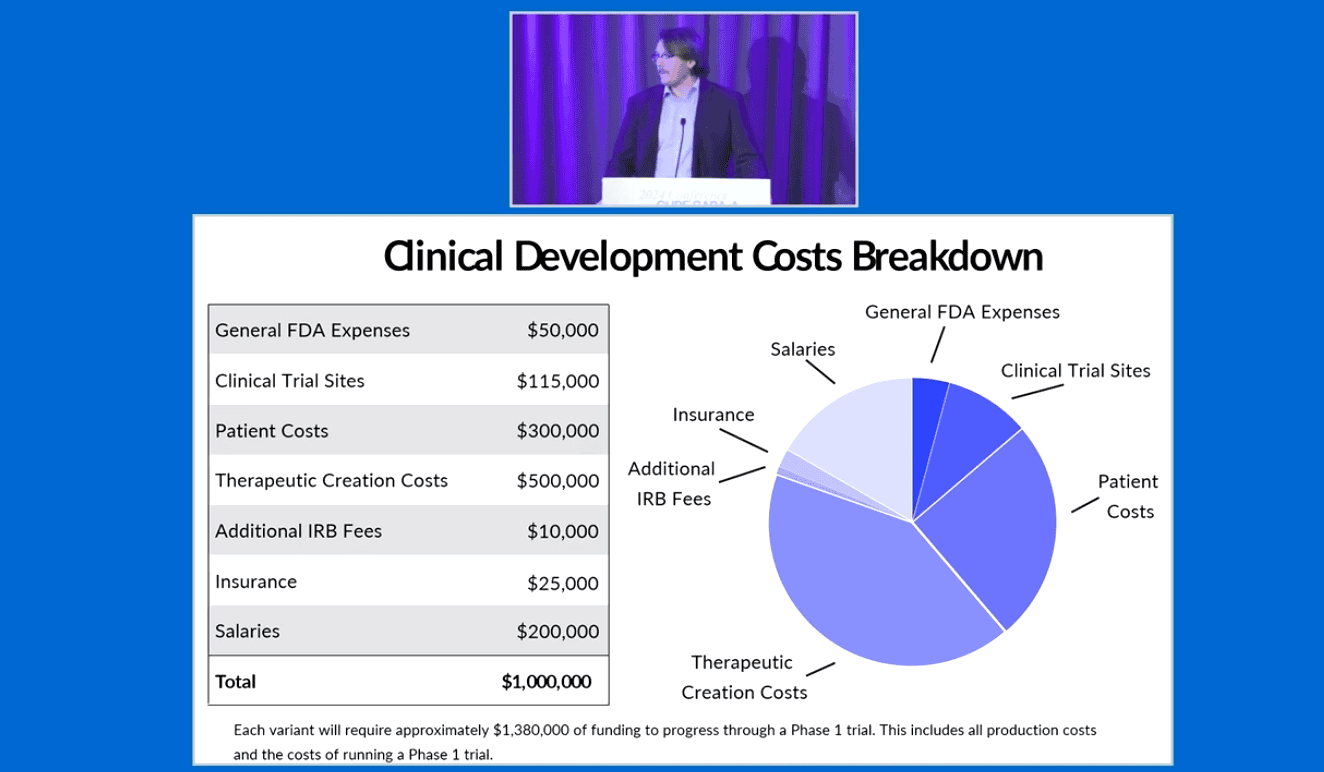Viewport: 1324px width, 772px height.
Task: Click the Therapeutic Creation Costs chart label
Action: point(744,677)
